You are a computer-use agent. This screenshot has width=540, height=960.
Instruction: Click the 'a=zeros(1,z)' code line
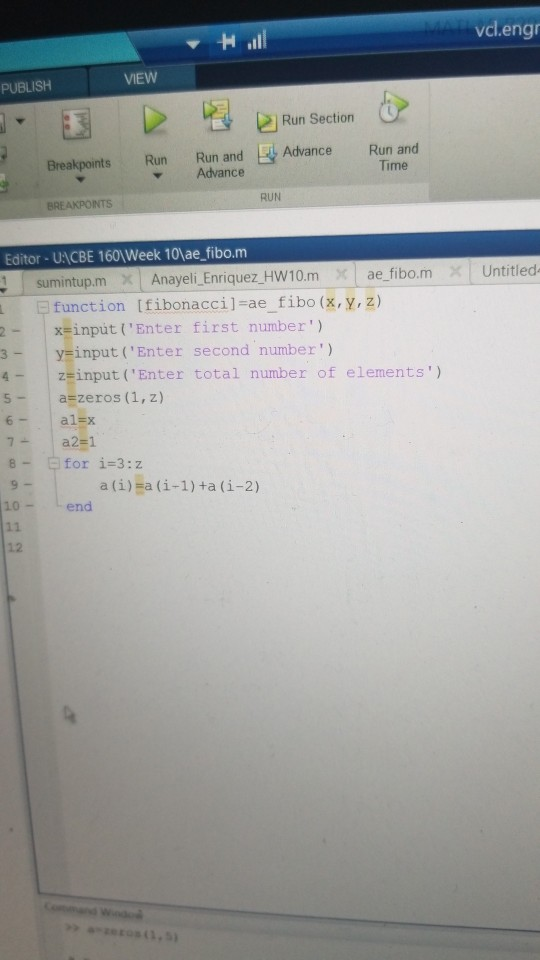tap(110, 397)
